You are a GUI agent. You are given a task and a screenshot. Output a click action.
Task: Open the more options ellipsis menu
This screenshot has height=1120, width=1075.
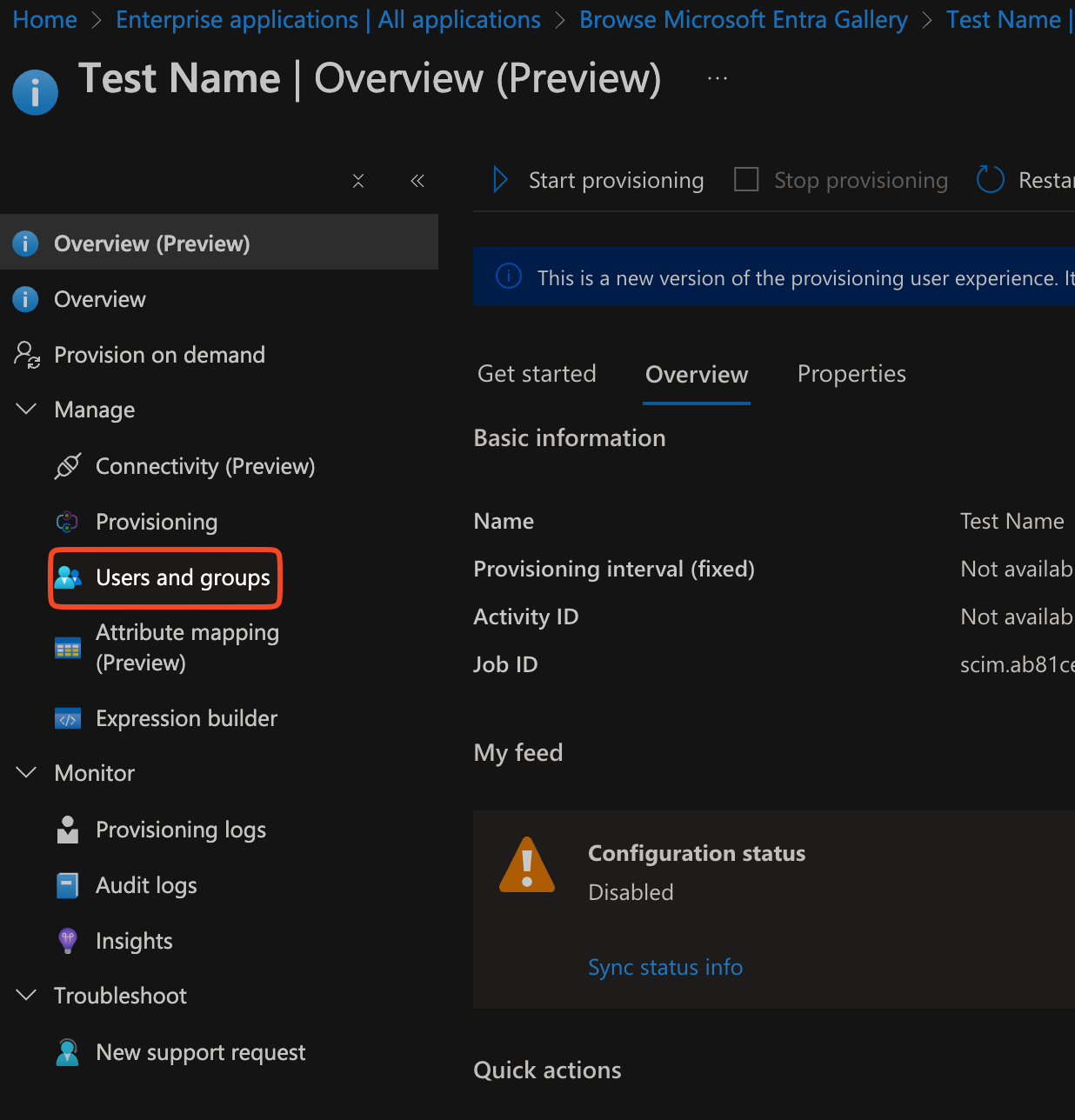coord(718,78)
